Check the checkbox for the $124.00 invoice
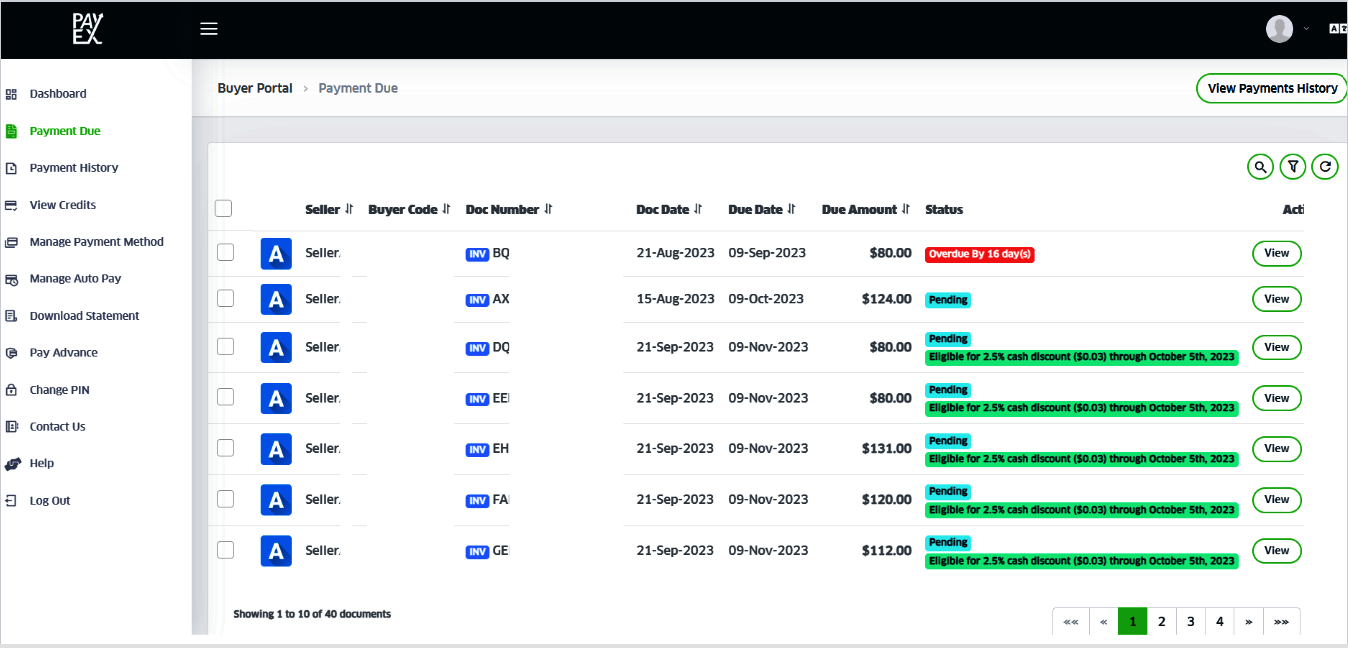 coord(225,298)
